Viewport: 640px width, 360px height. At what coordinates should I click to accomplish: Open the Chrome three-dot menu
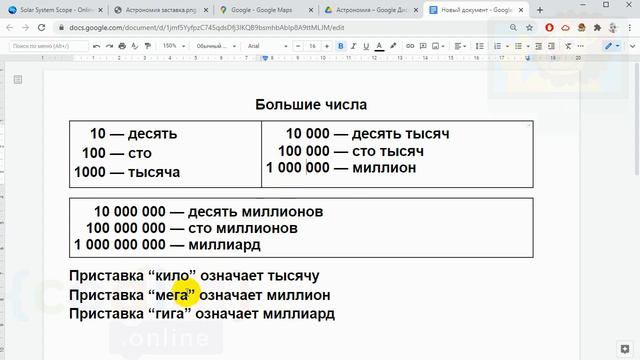630,28
